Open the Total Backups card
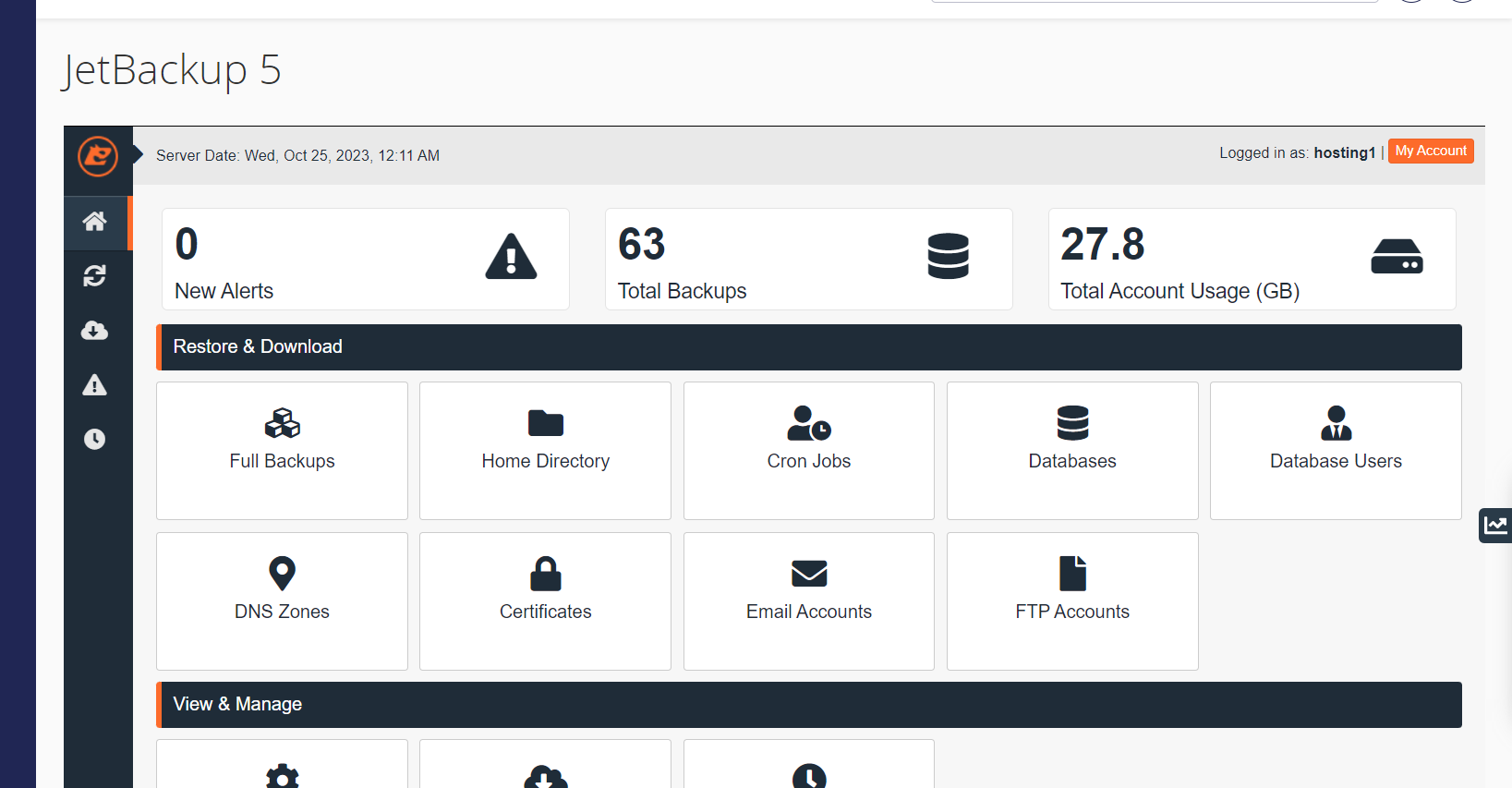1512x788 pixels. (x=809, y=259)
